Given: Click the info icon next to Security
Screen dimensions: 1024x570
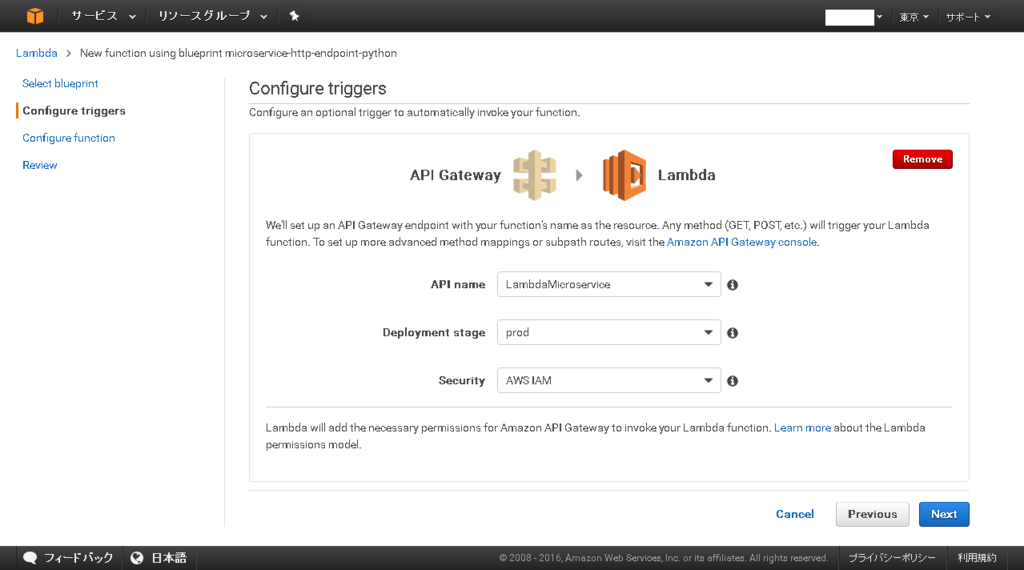Looking at the screenshot, I should point(733,381).
